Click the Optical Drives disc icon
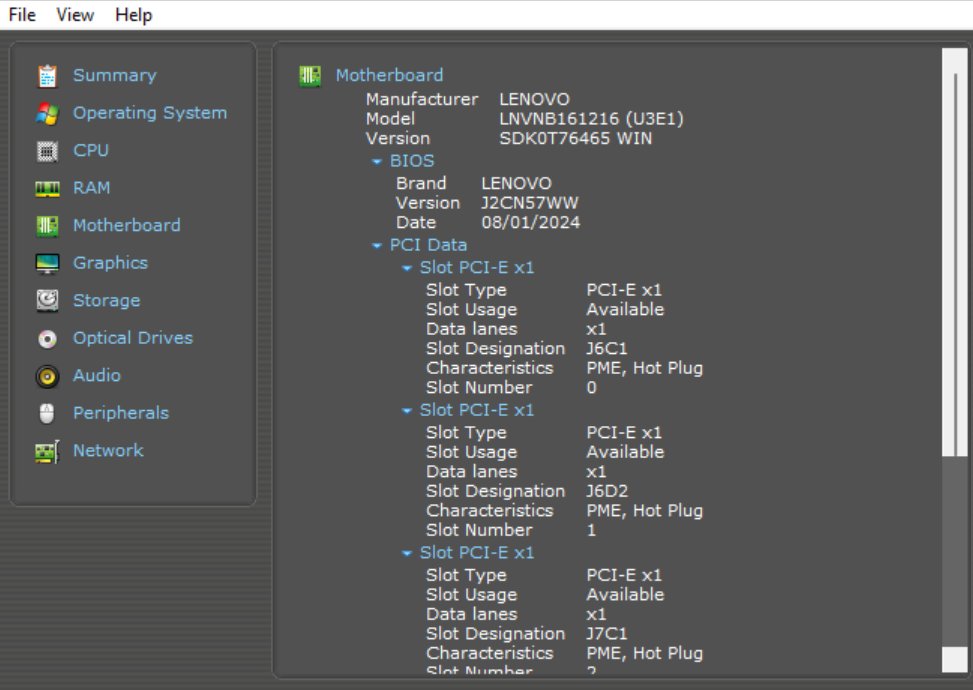 (x=47, y=339)
